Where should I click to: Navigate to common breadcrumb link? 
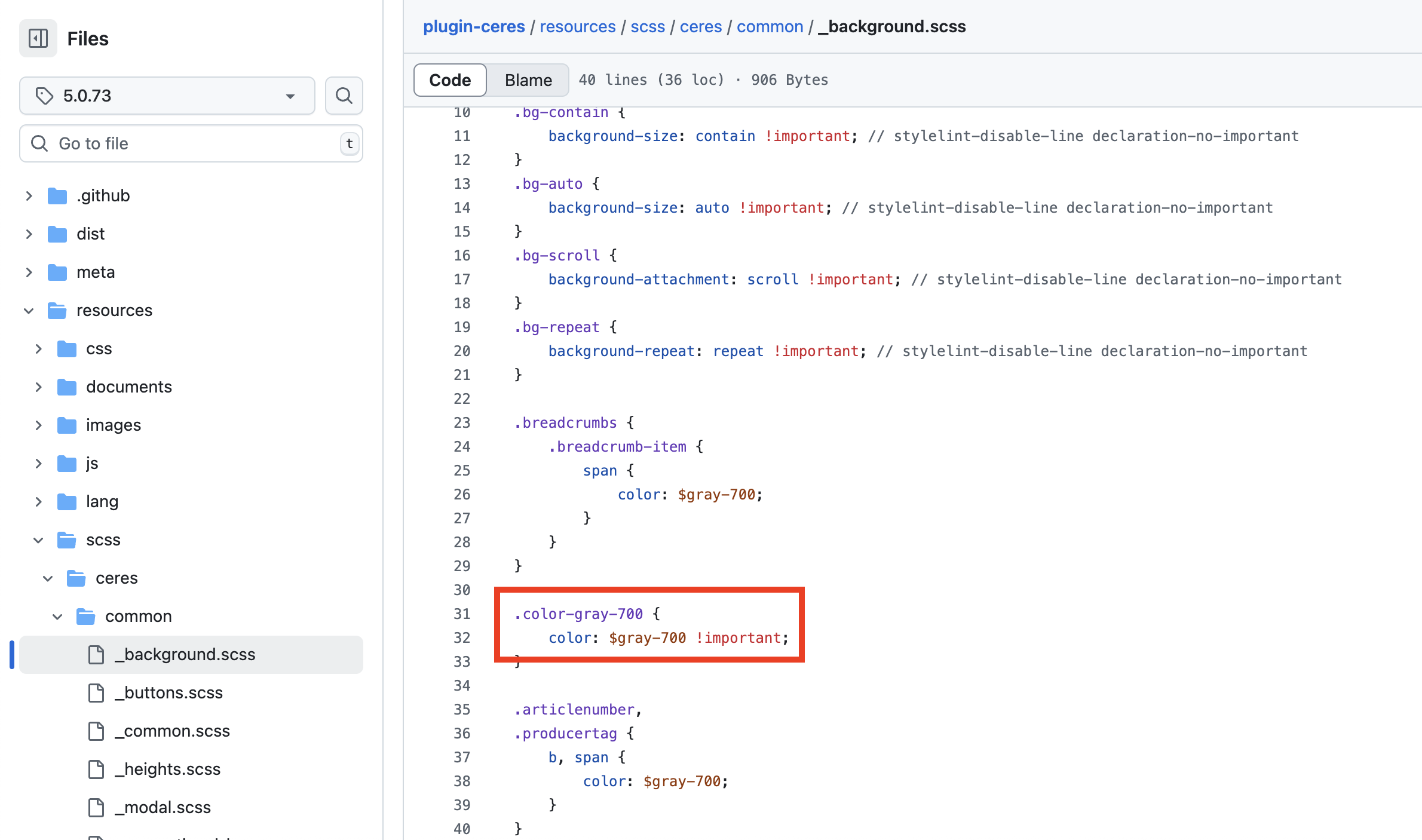pyautogui.click(x=770, y=27)
